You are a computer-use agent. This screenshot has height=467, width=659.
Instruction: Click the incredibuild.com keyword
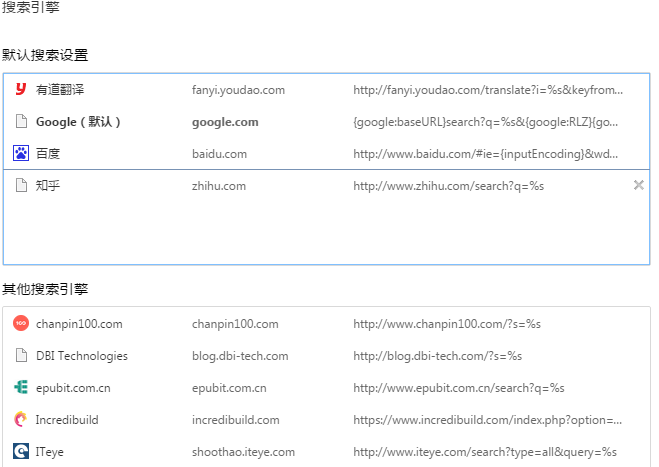[235, 420]
